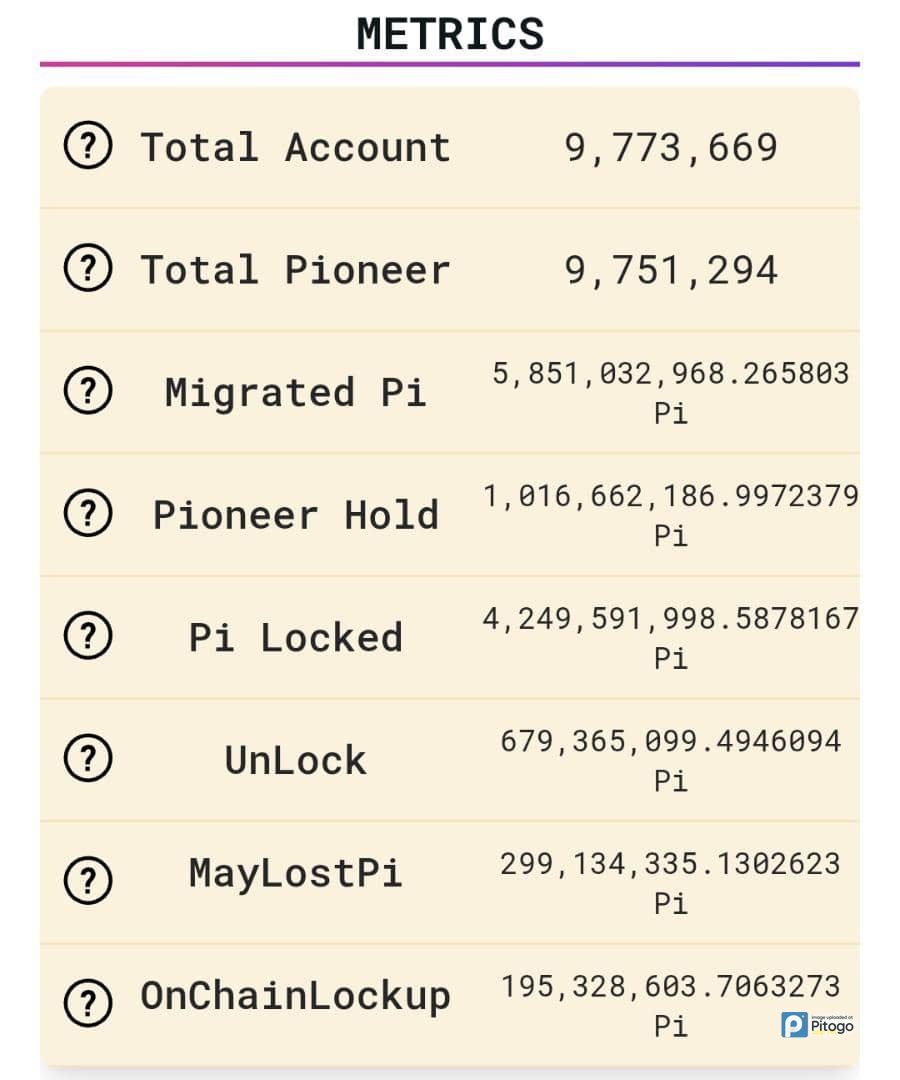Click the Pi Locked amount value
This screenshot has width=900, height=1080.
coord(670,619)
